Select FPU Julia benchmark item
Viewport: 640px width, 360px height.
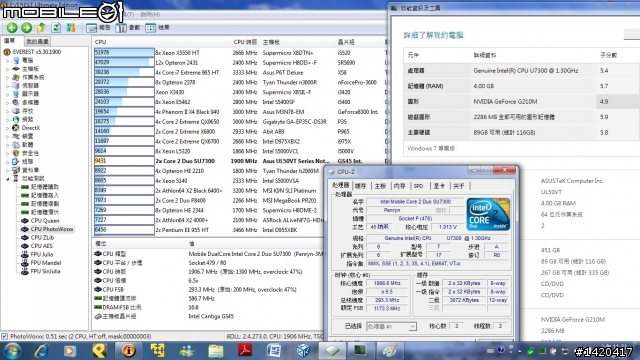[37, 254]
